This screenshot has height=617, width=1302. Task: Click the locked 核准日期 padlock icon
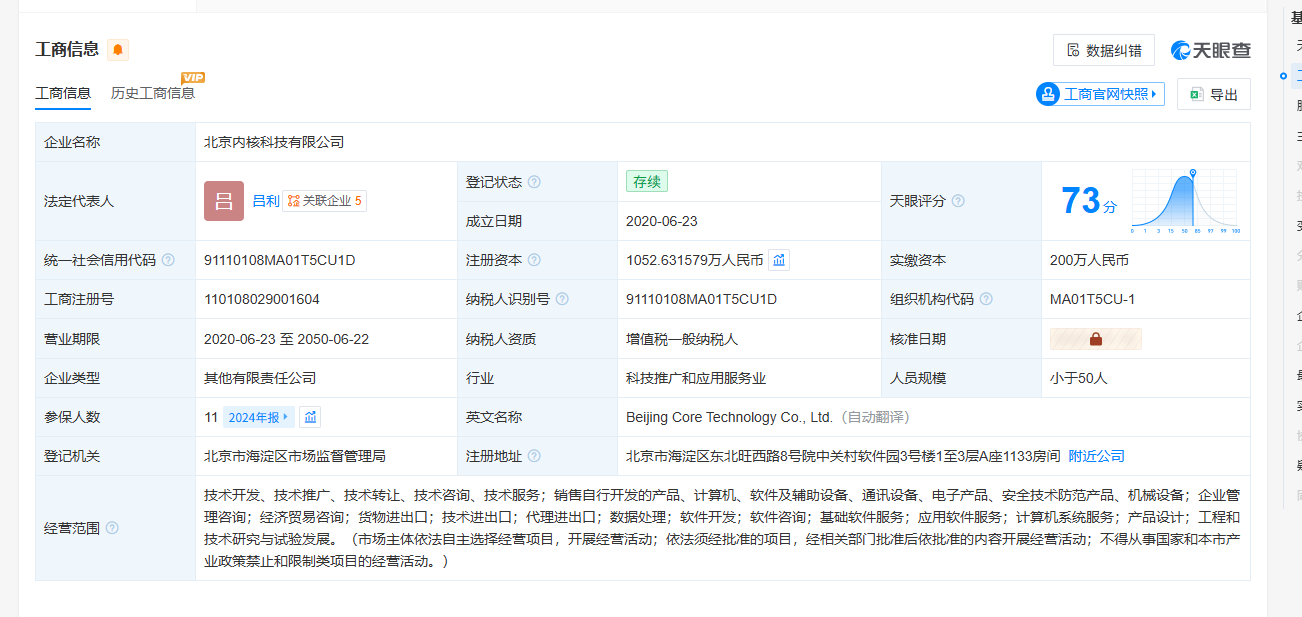tap(1095, 339)
